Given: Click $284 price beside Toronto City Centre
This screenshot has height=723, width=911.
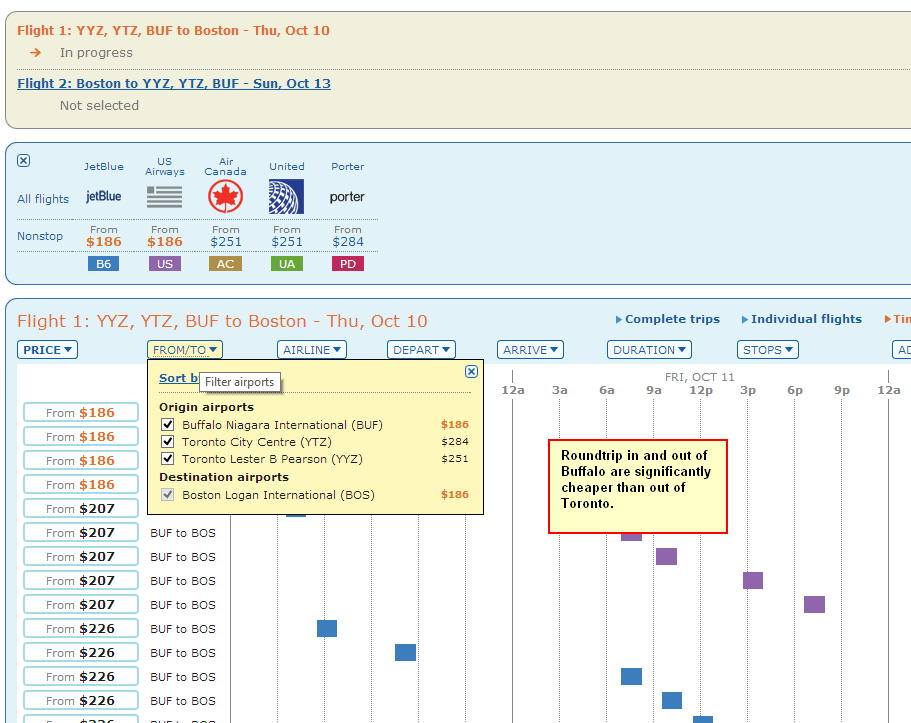Looking at the screenshot, I should click(x=455, y=442).
